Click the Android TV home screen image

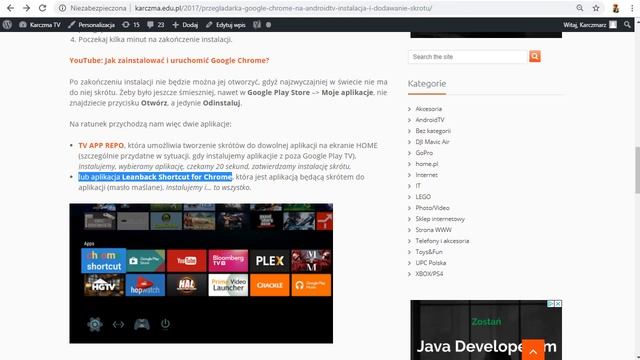201,273
